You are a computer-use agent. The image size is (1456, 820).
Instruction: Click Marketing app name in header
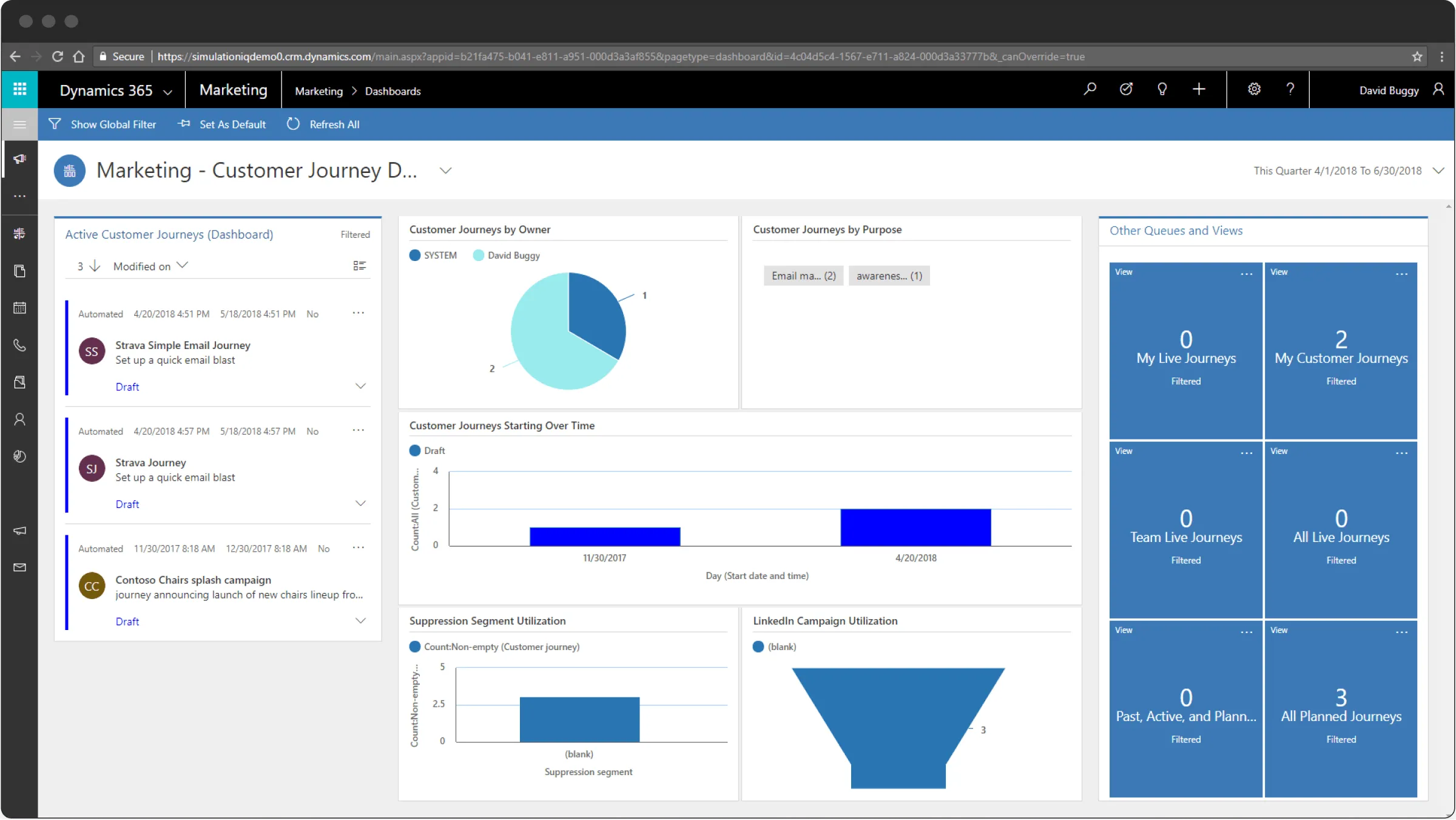pos(233,90)
